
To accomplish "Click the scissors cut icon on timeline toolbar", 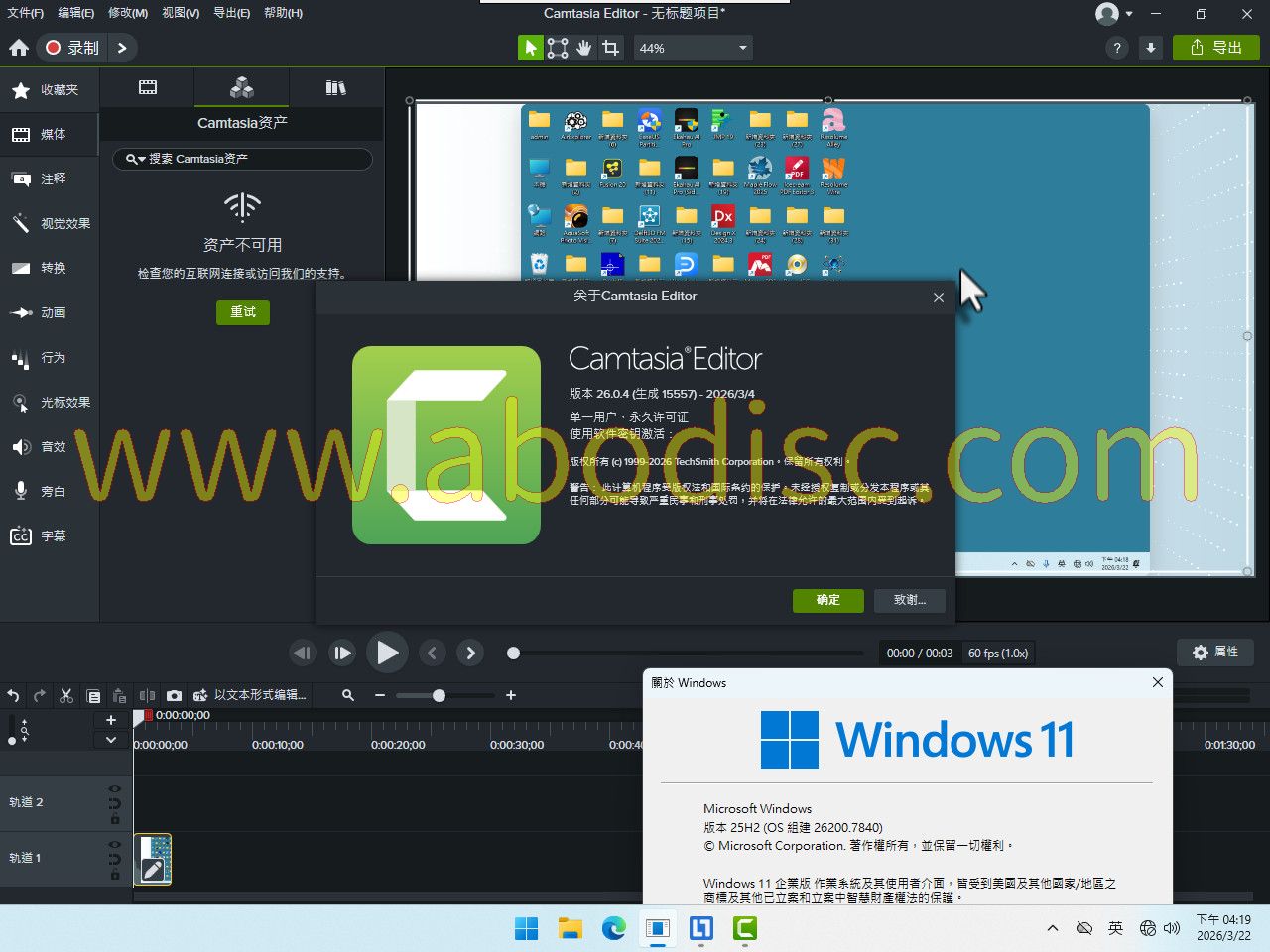I will click(x=66, y=695).
